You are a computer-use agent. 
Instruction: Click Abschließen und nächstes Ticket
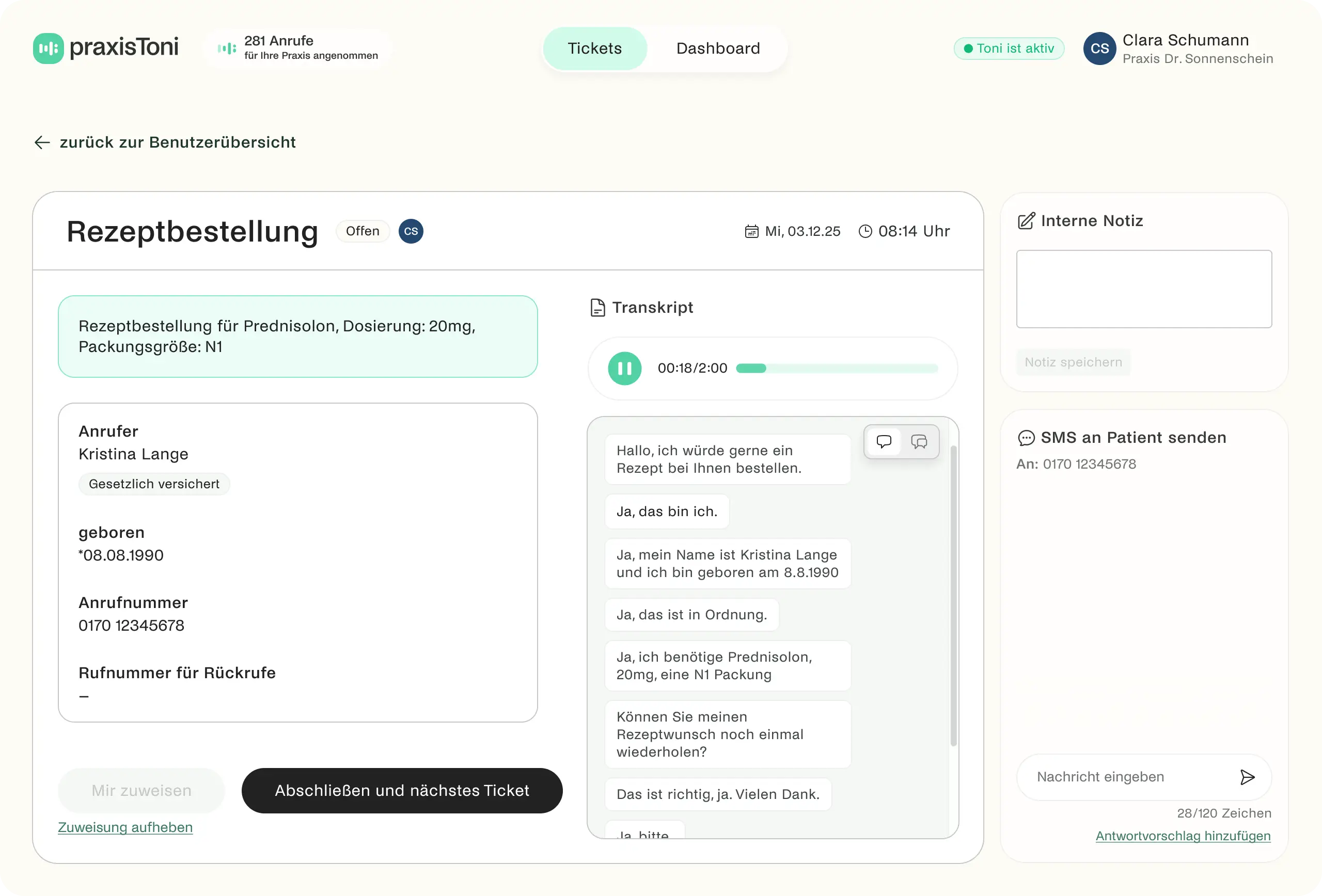(x=402, y=790)
